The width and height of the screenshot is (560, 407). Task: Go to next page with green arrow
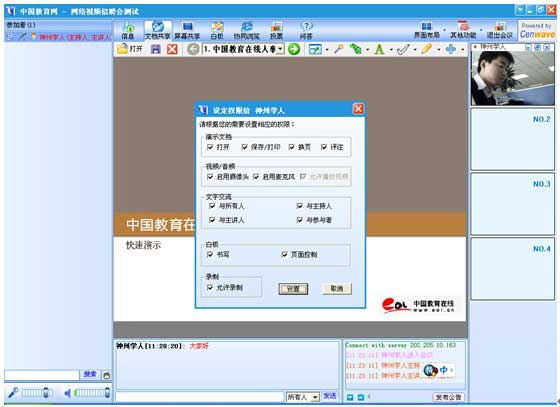click(294, 49)
